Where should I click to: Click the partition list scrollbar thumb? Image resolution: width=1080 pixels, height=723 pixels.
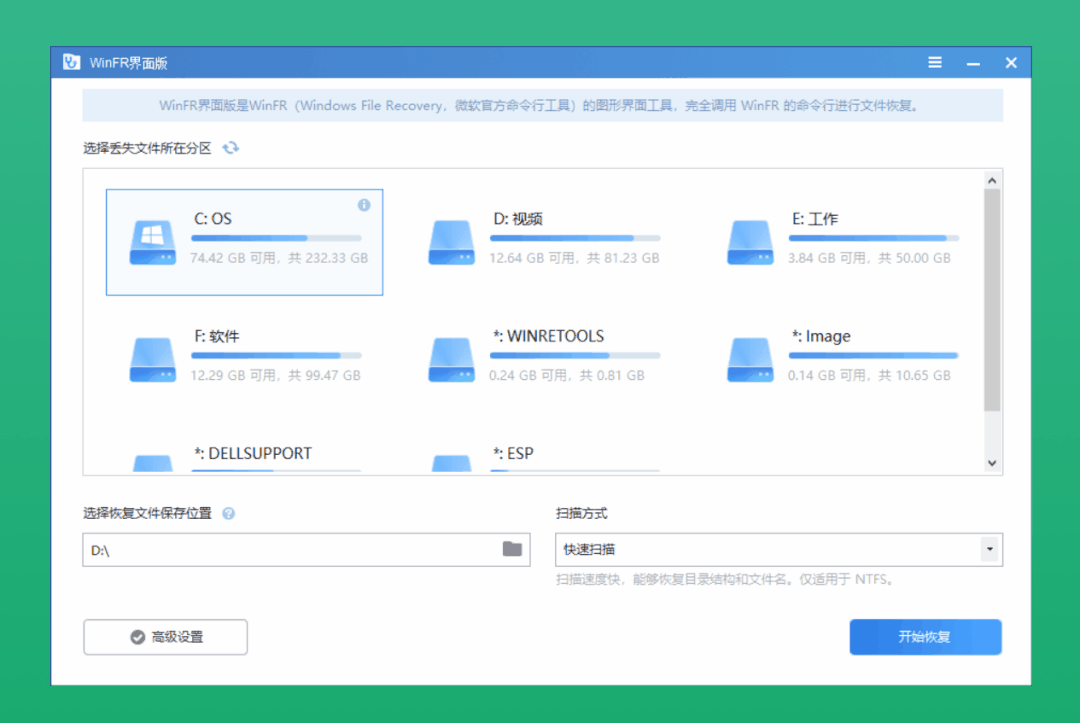(x=992, y=300)
